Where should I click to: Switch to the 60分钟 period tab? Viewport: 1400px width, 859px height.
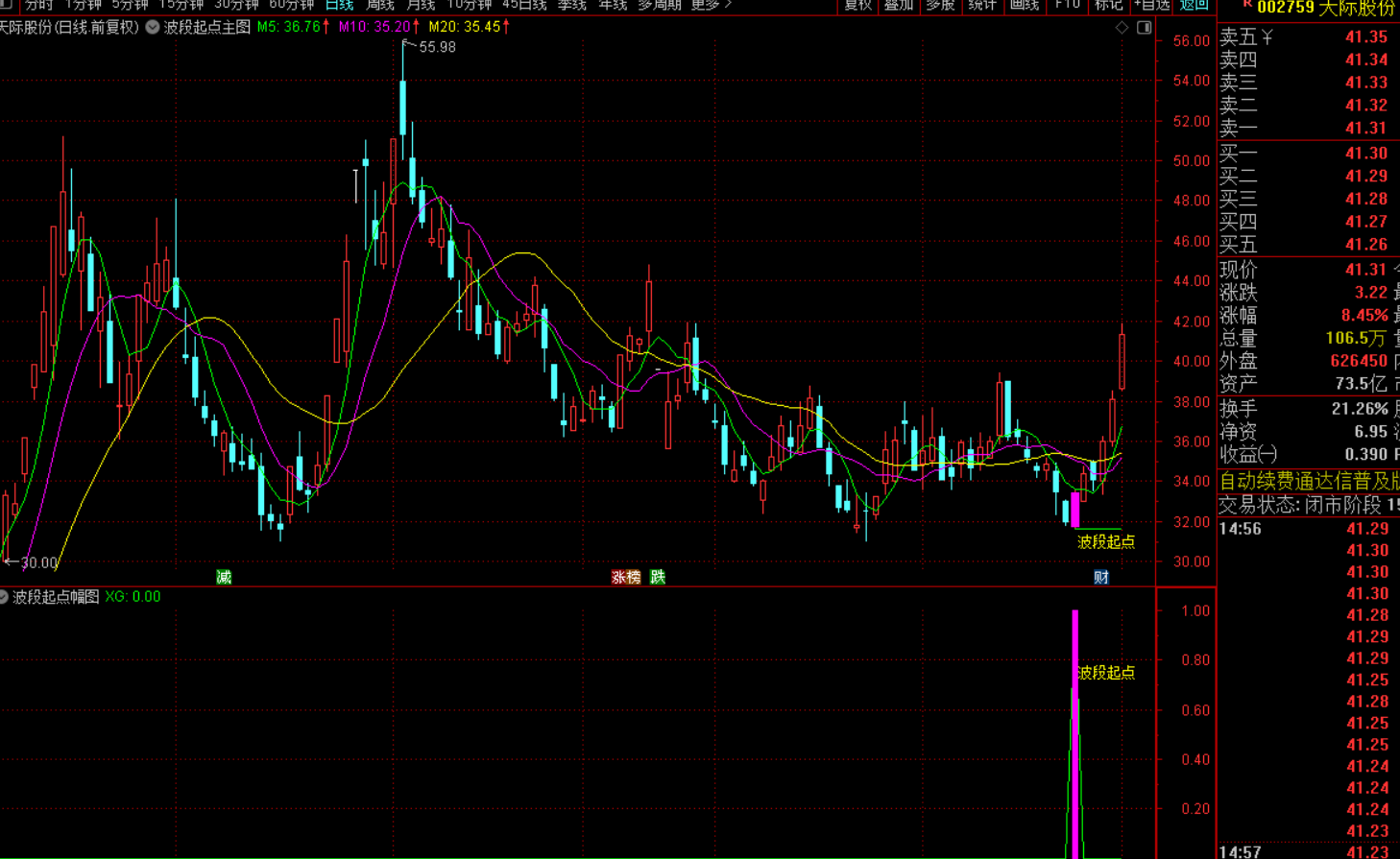(291, 5)
